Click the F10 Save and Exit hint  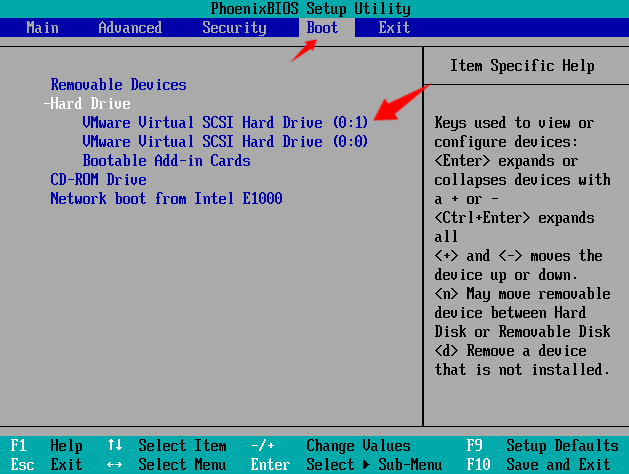click(538, 464)
